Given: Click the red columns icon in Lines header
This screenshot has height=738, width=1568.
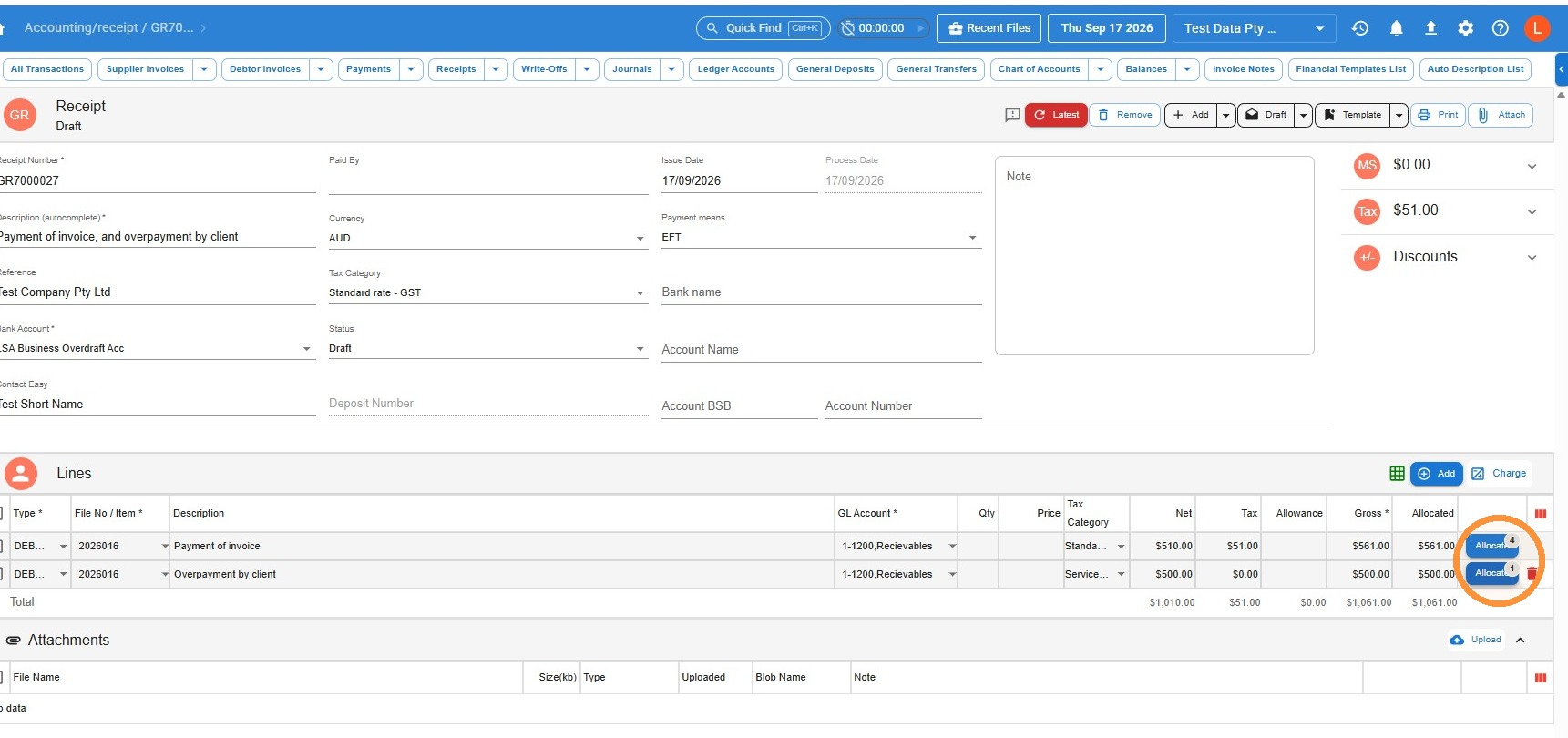Looking at the screenshot, I should tap(1541, 514).
